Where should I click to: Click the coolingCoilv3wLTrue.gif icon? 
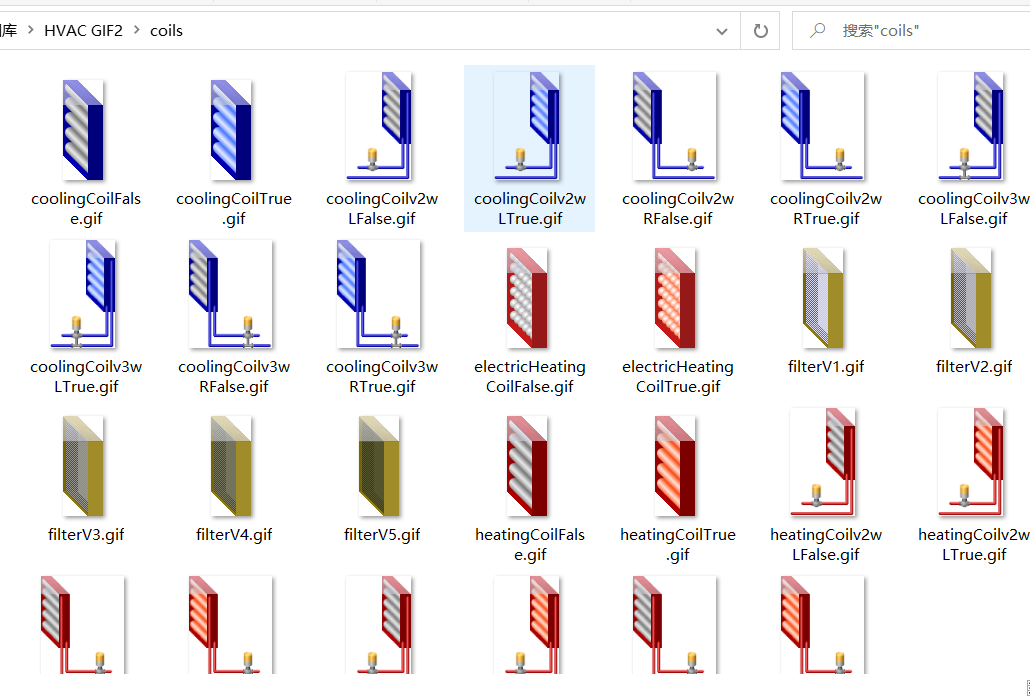tap(83, 294)
